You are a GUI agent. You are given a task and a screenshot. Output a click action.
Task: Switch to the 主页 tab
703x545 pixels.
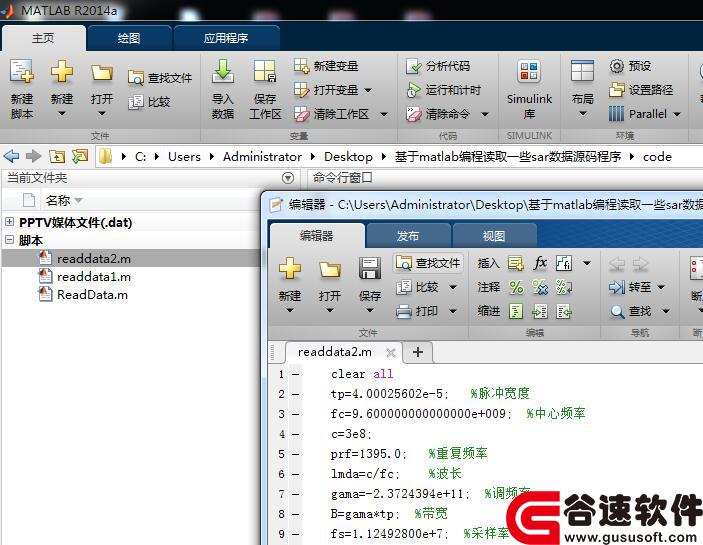pyautogui.click(x=43, y=38)
